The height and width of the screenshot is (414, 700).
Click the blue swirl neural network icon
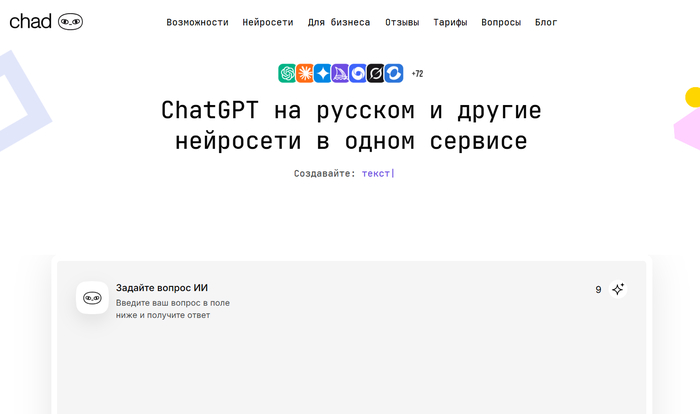click(x=358, y=73)
